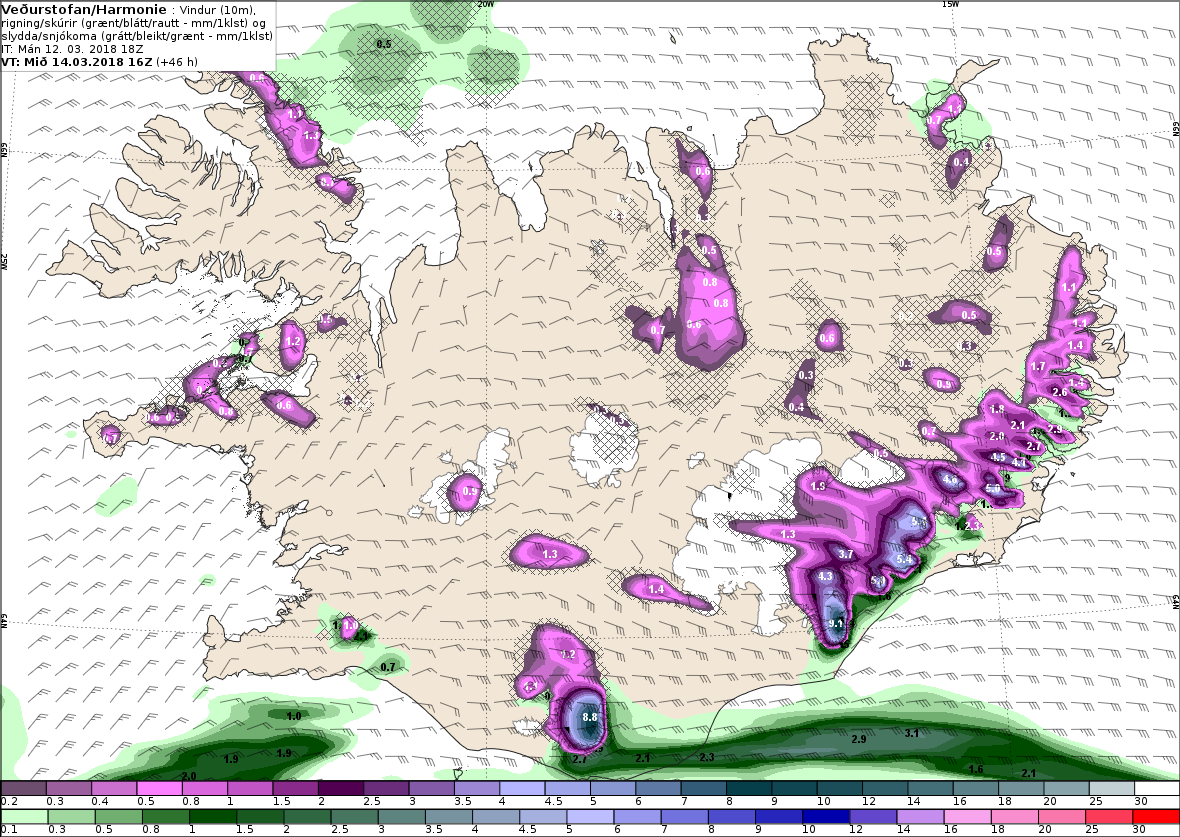
Task: Pick the light pink 16–18 rain swatch
Action: [967, 817]
